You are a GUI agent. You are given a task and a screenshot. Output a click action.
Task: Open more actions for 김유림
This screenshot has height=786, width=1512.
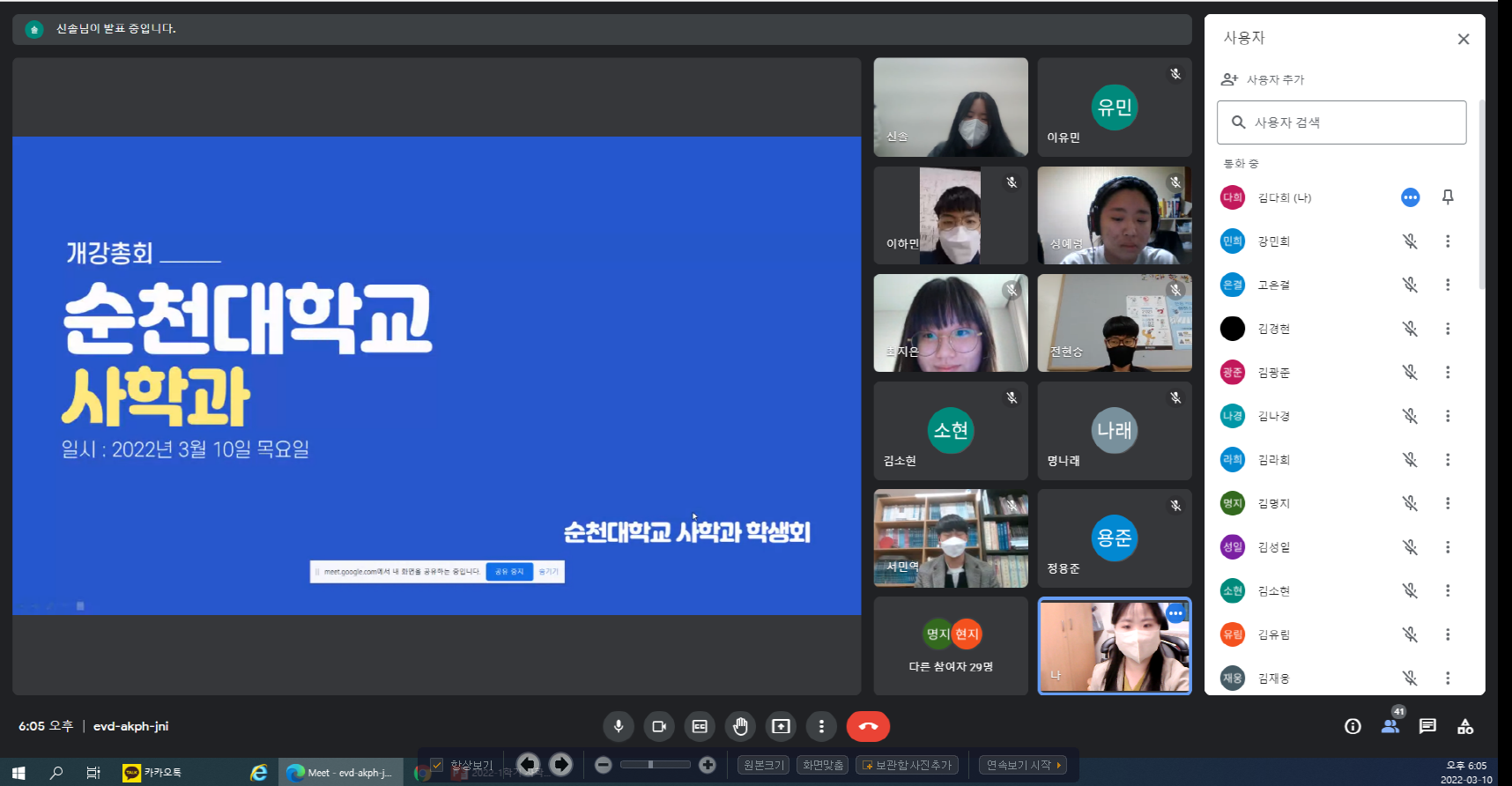coord(1448,634)
